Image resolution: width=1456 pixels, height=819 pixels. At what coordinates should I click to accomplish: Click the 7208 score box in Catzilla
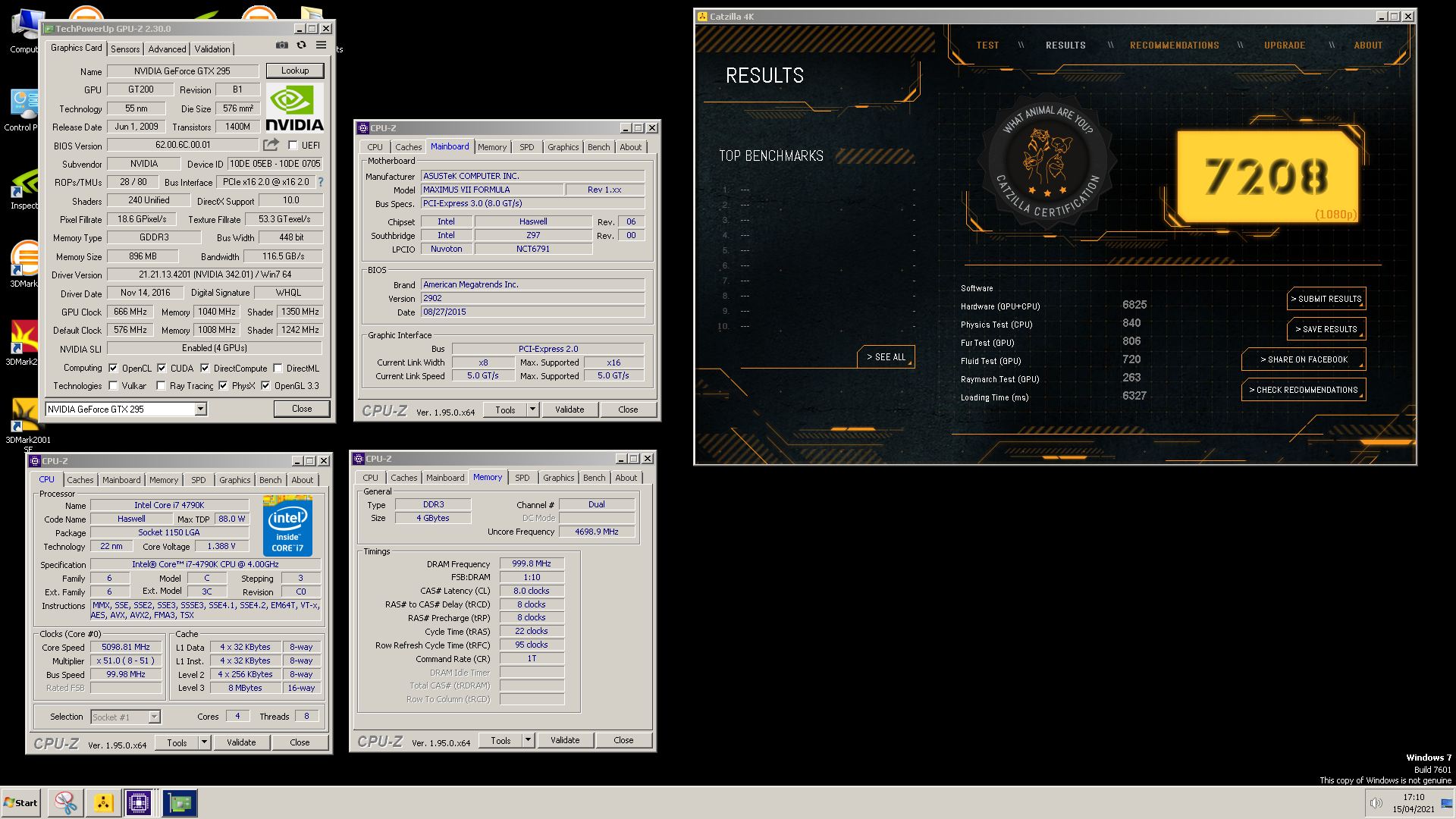(x=1266, y=176)
